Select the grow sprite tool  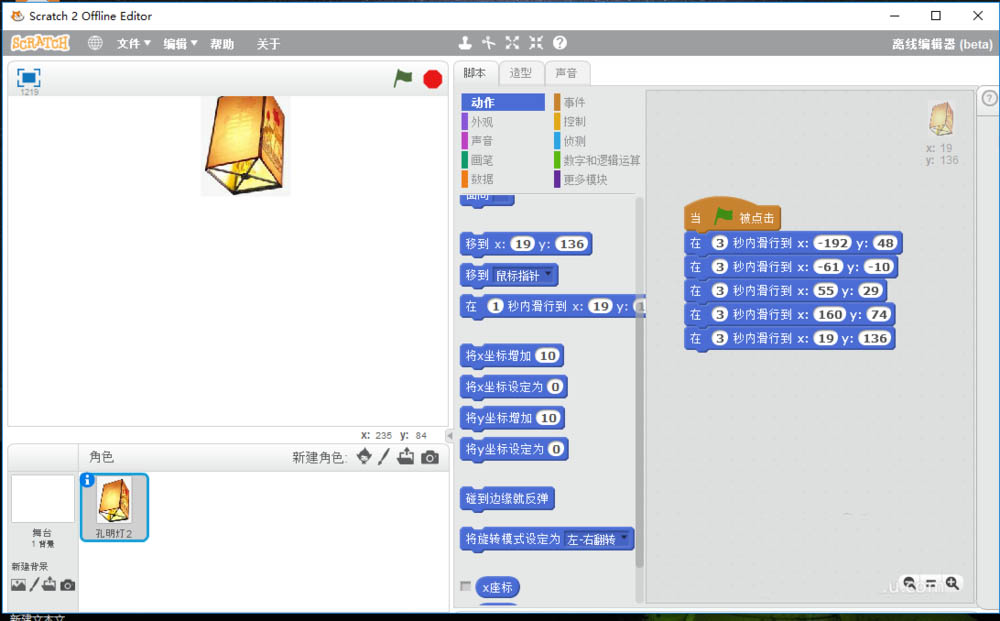512,43
